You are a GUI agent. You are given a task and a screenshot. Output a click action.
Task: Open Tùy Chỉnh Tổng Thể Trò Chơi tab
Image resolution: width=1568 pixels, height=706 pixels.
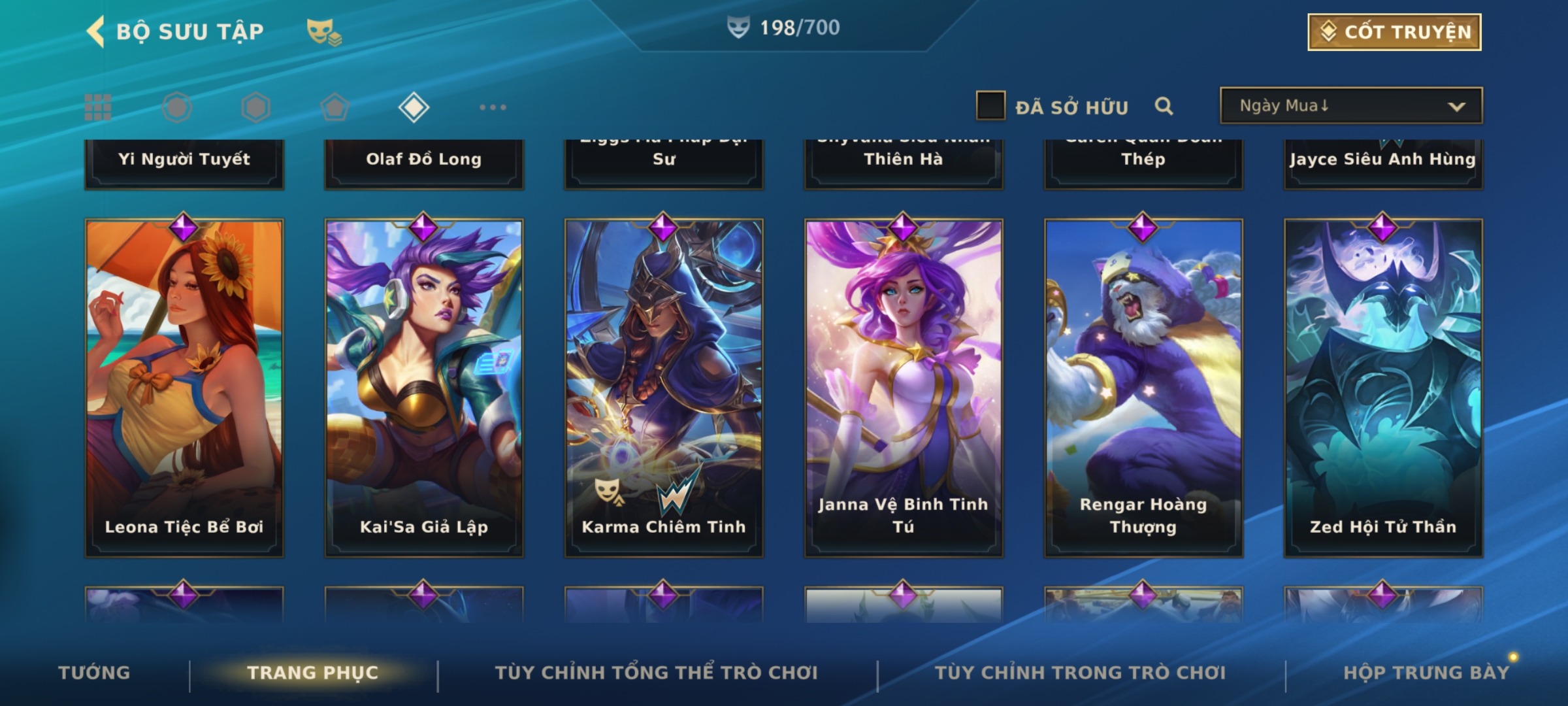point(656,672)
